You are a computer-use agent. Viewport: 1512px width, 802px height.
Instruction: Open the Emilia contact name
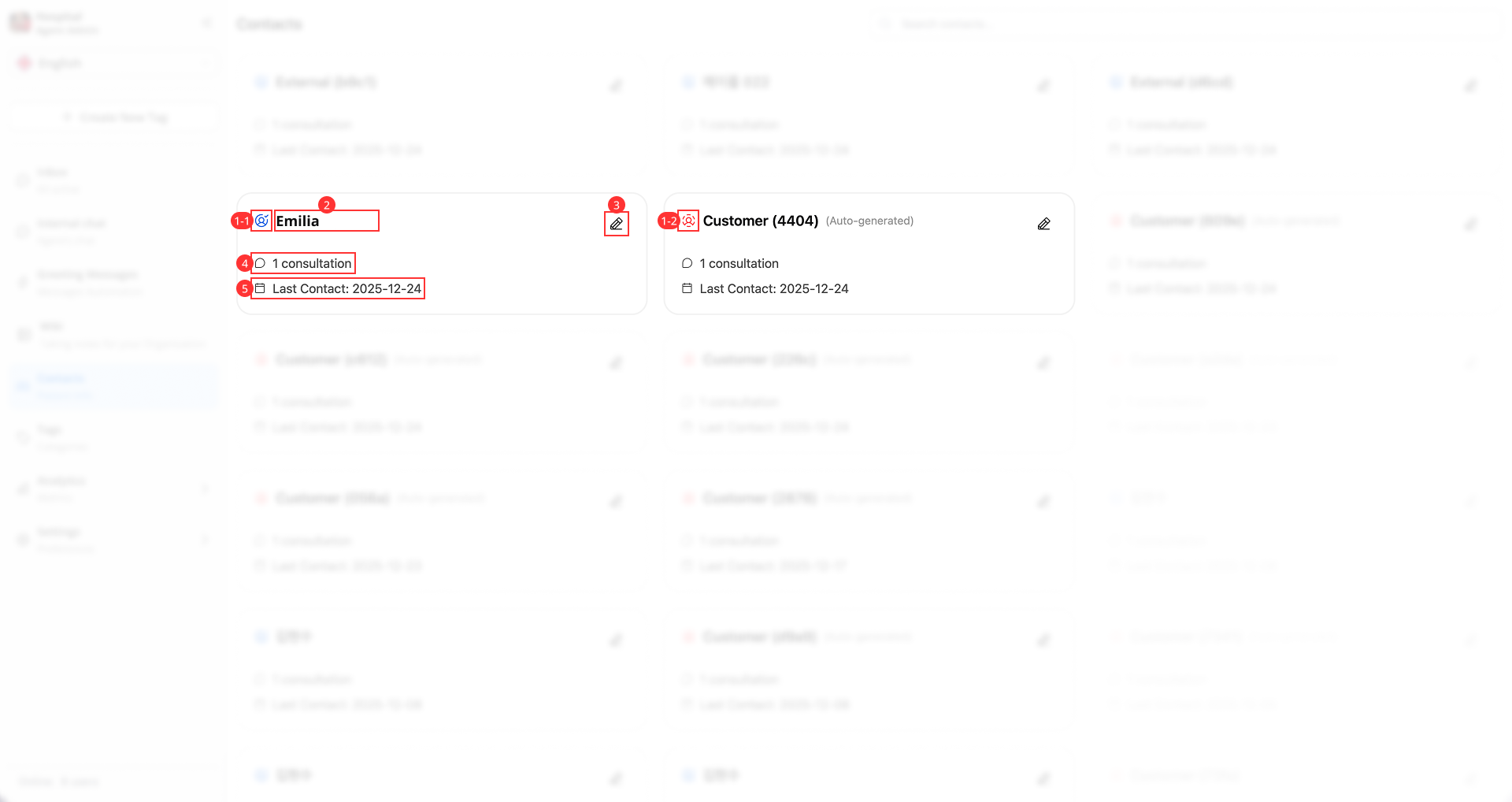pos(298,221)
